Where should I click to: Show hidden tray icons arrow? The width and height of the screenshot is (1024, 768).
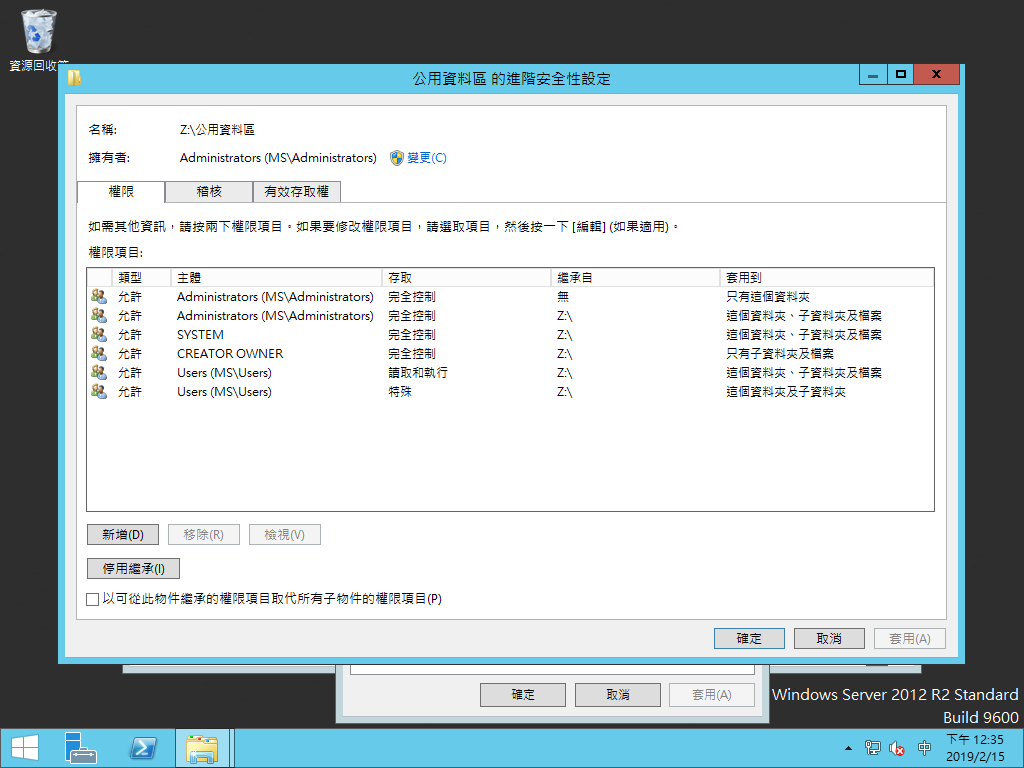point(848,748)
